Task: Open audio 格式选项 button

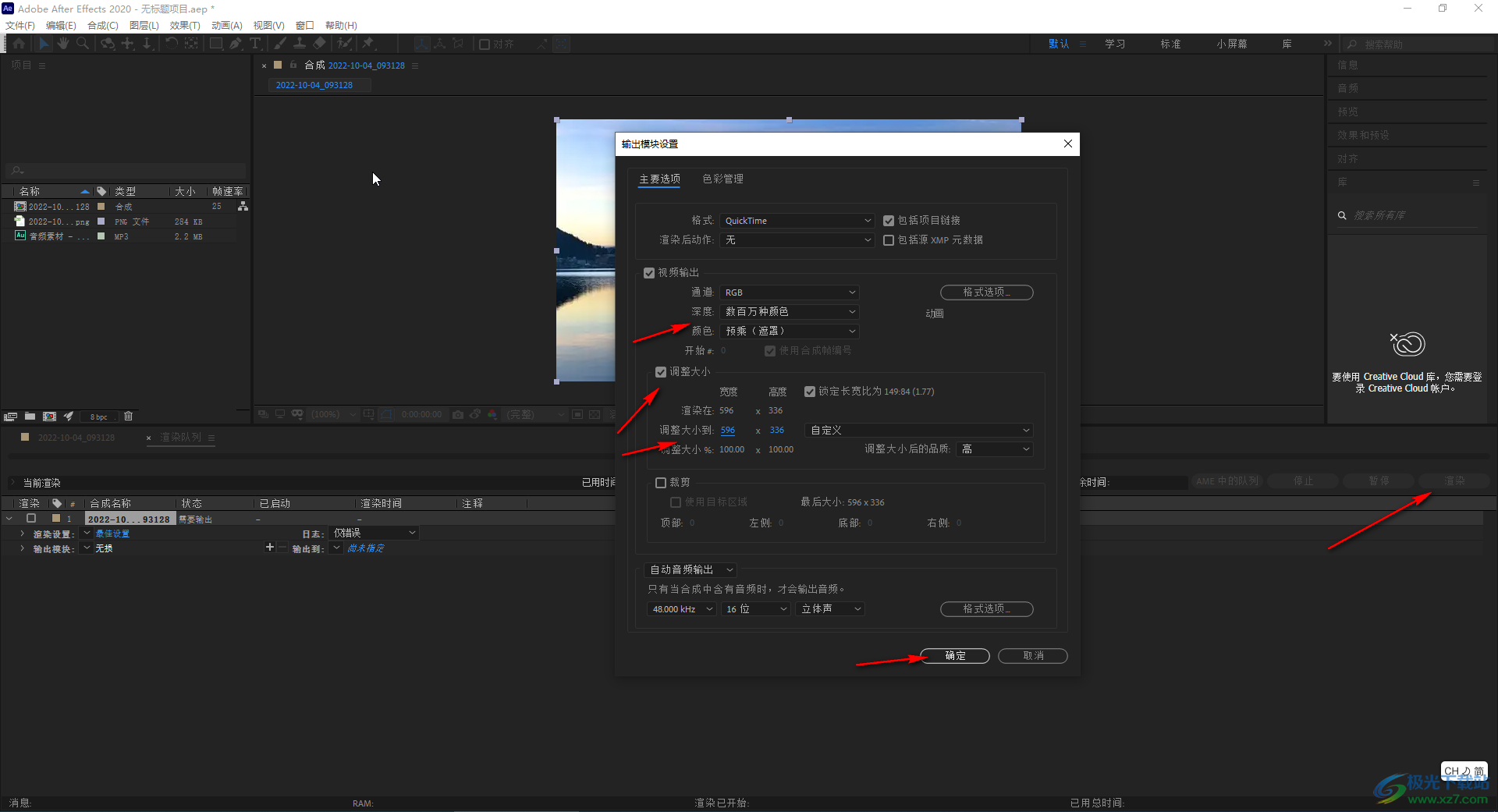Action: [x=986, y=609]
